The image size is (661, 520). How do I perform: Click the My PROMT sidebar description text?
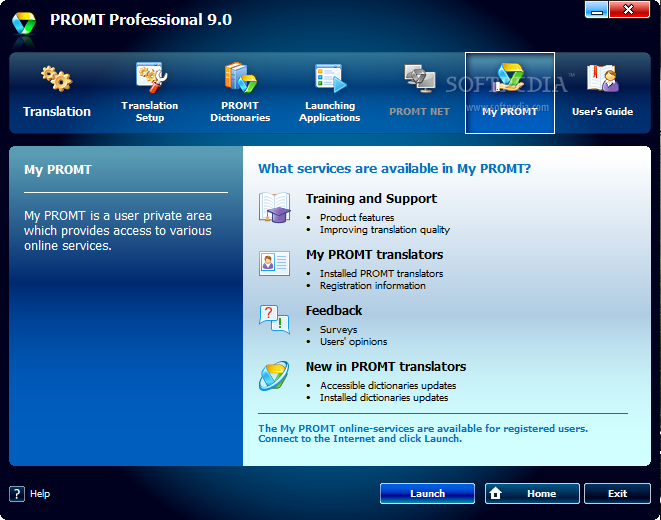tap(118, 231)
